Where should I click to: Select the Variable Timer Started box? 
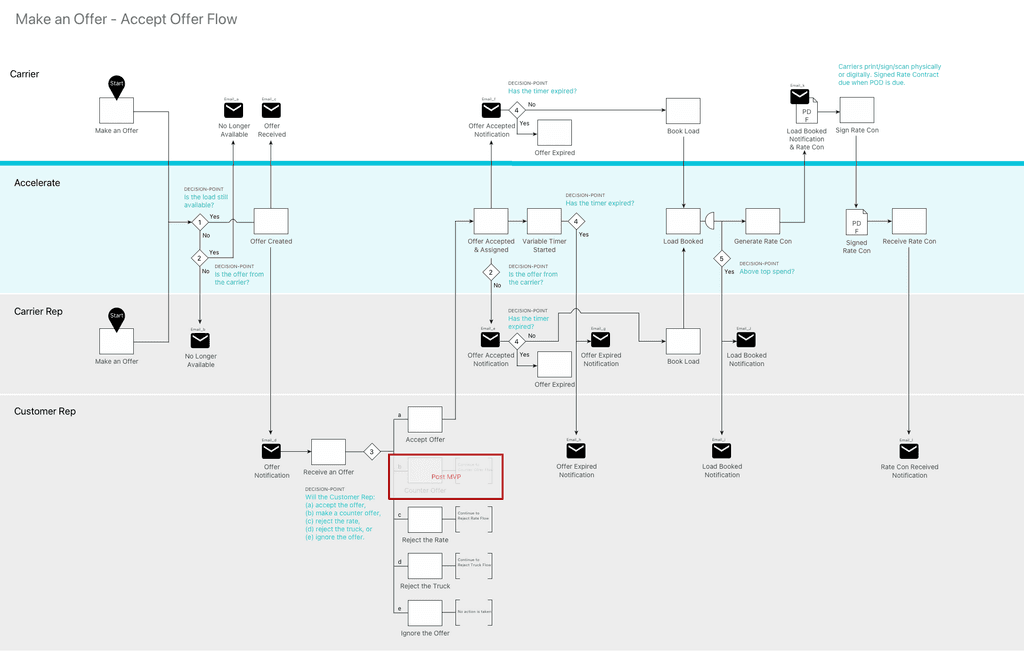click(x=544, y=221)
